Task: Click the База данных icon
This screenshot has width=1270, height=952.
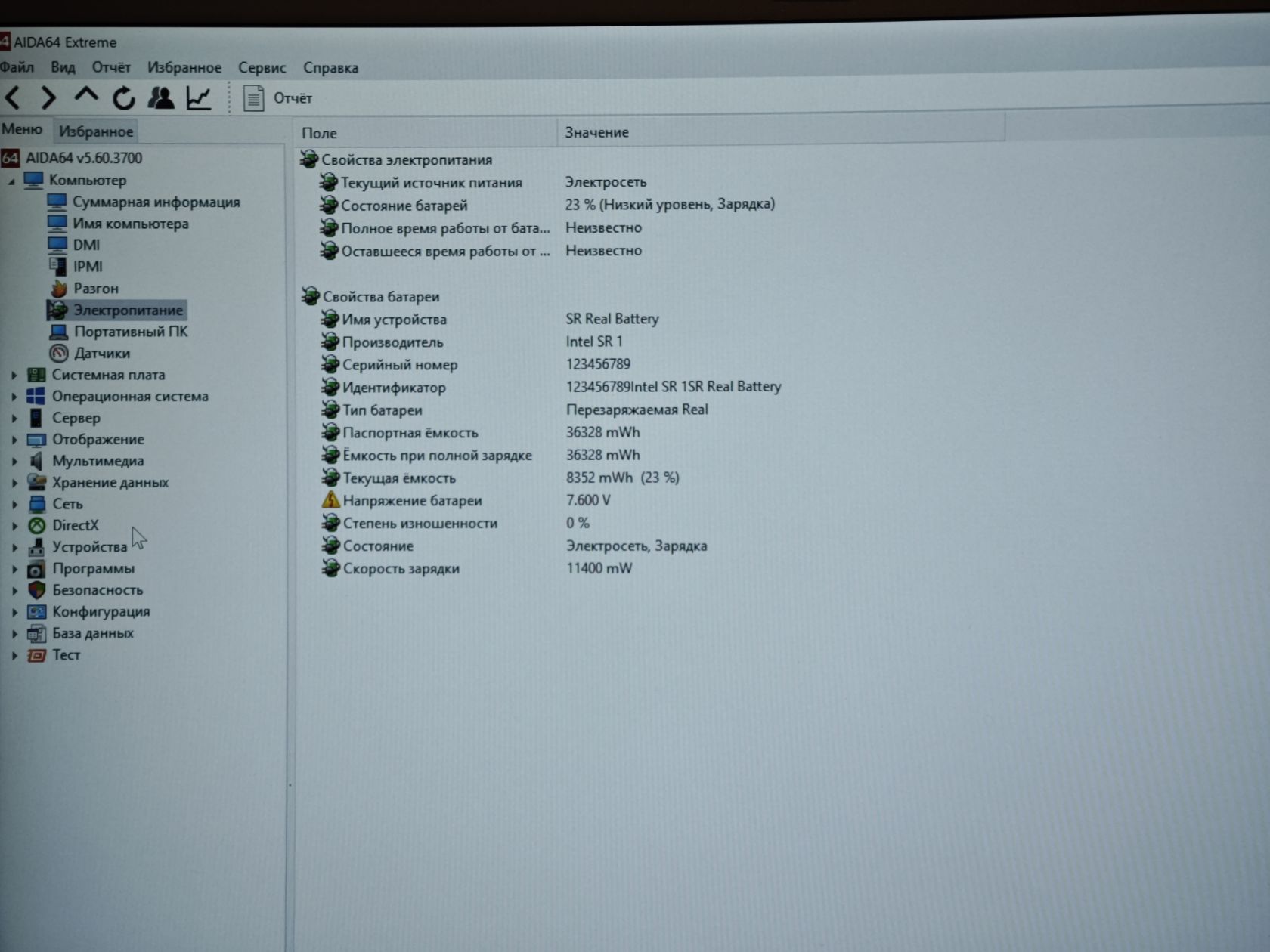Action: 36,633
